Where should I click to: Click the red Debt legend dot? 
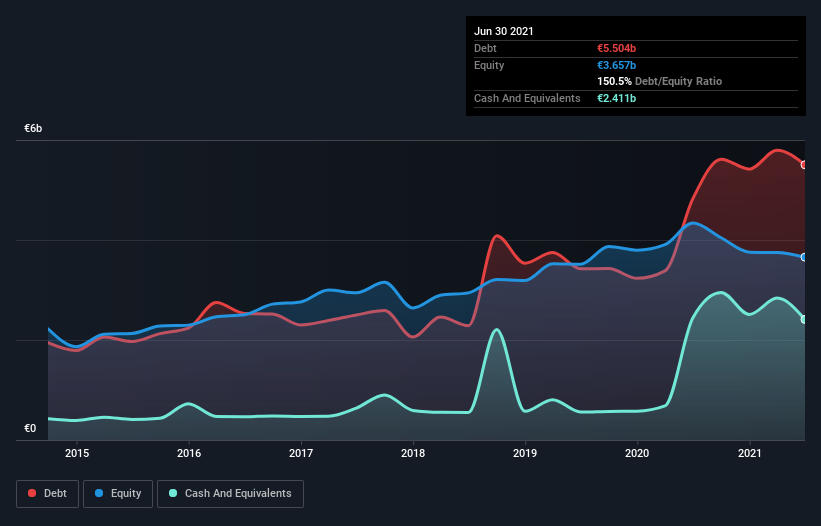pos(32,494)
